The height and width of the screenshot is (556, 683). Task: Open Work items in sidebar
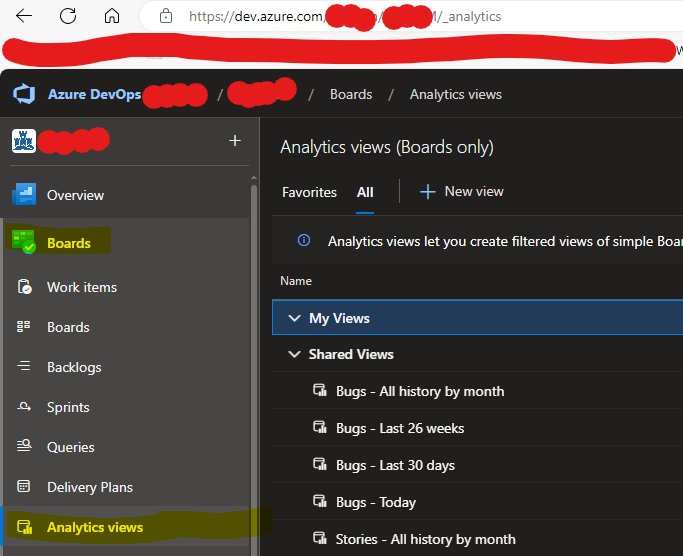(81, 287)
